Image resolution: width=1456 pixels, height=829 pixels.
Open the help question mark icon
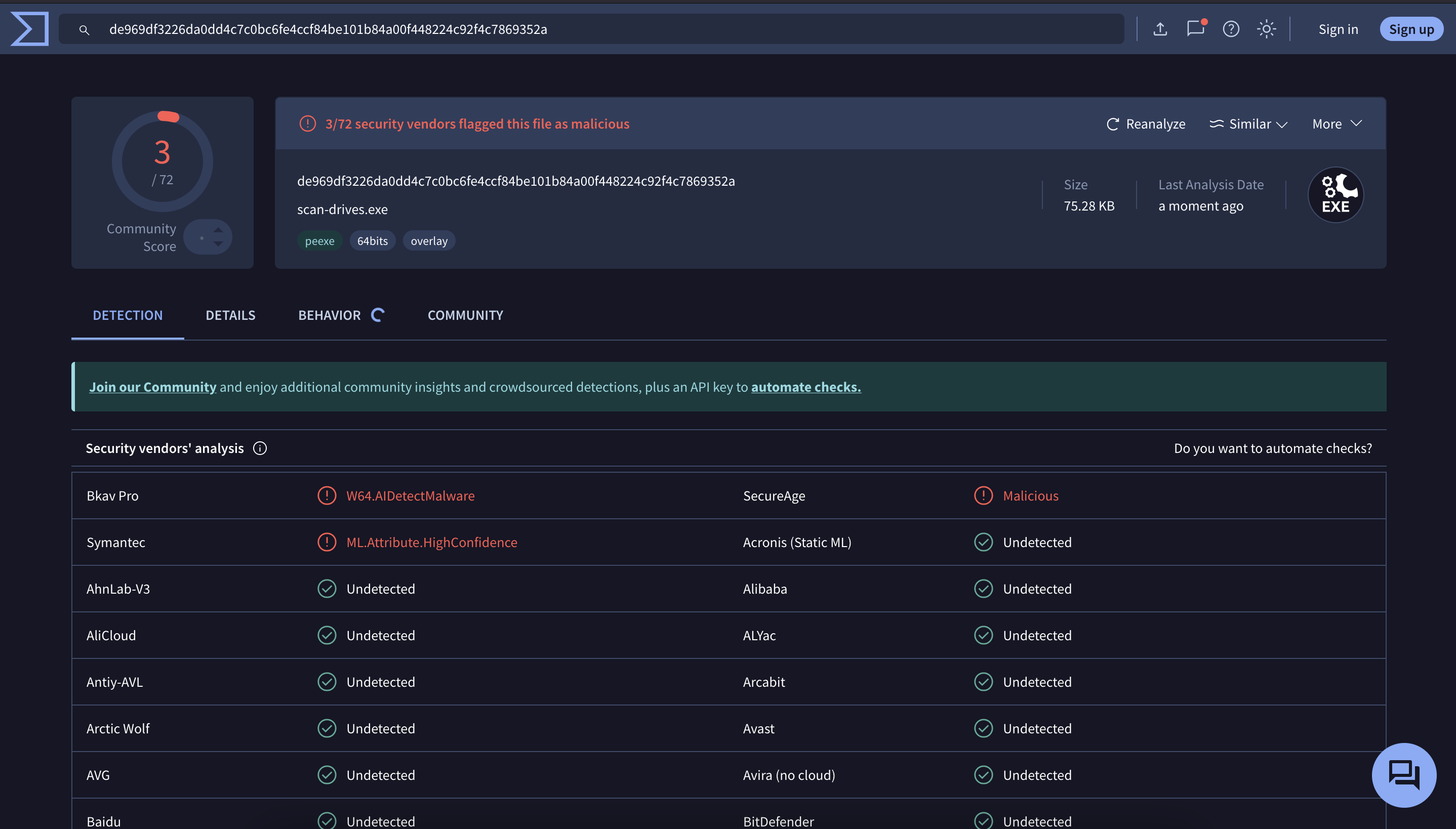(x=1231, y=29)
